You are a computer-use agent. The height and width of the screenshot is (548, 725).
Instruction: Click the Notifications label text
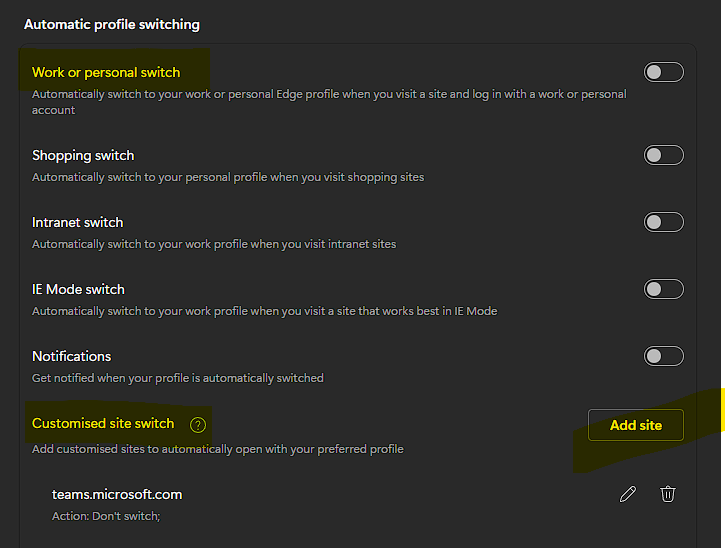click(x=71, y=356)
